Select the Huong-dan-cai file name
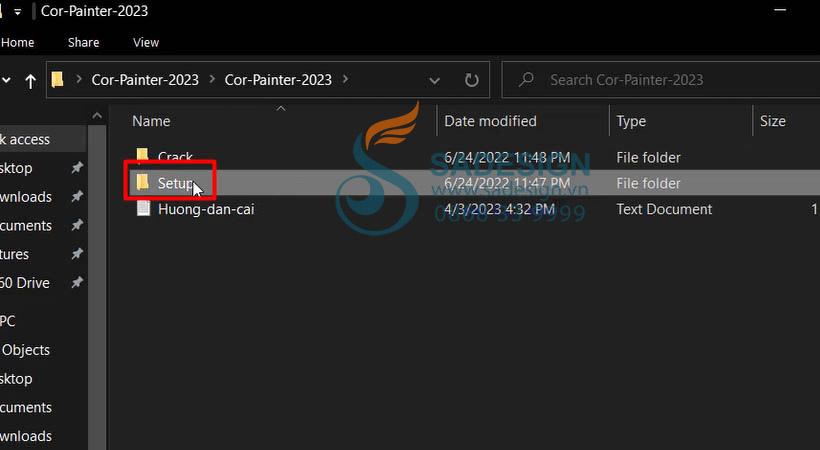820x450 pixels. [x=206, y=209]
